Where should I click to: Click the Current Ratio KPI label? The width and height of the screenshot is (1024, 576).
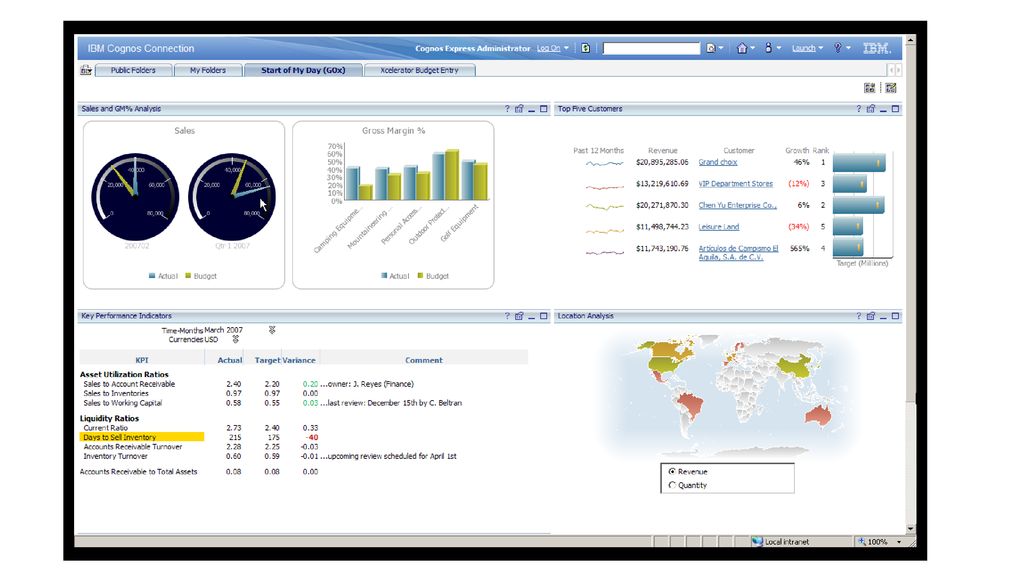[106, 428]
